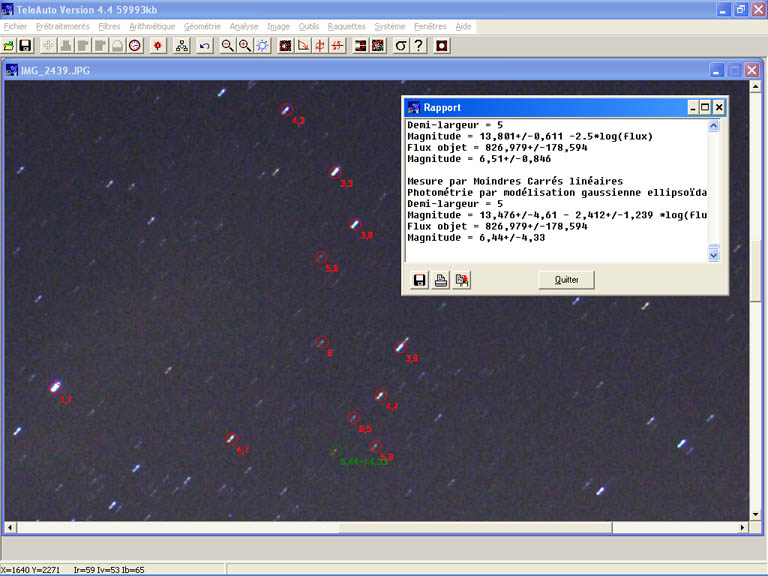Screen dimensions: 768x576
Task: Click the red clock toolbar icon
Action: point(135,46)
